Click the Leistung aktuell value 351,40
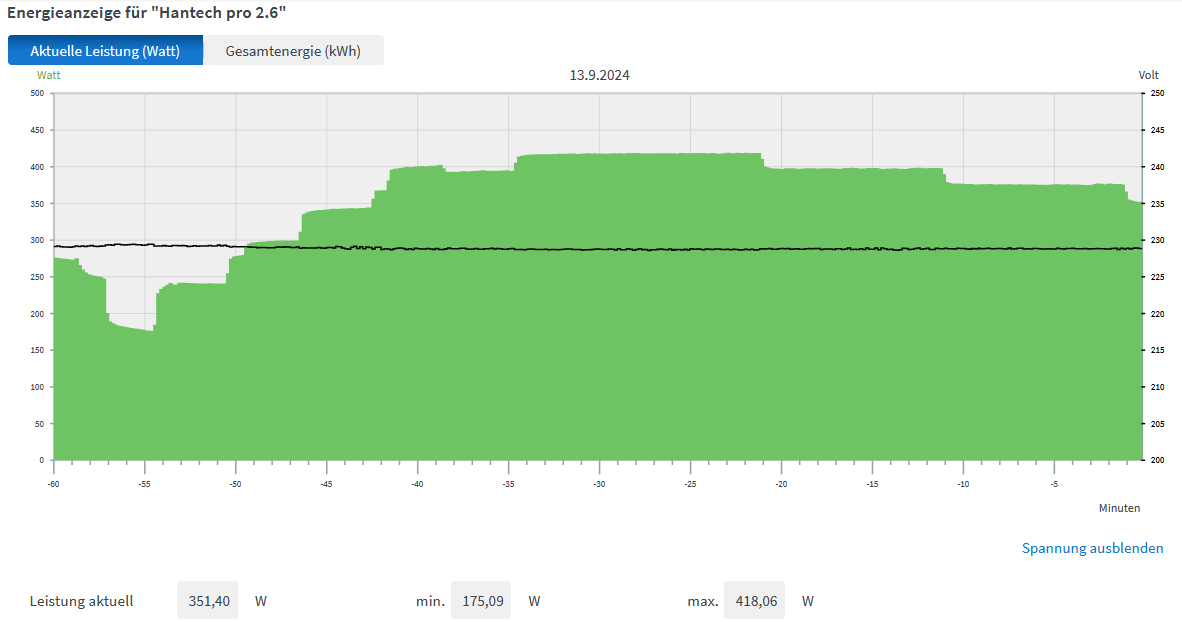 207,601
